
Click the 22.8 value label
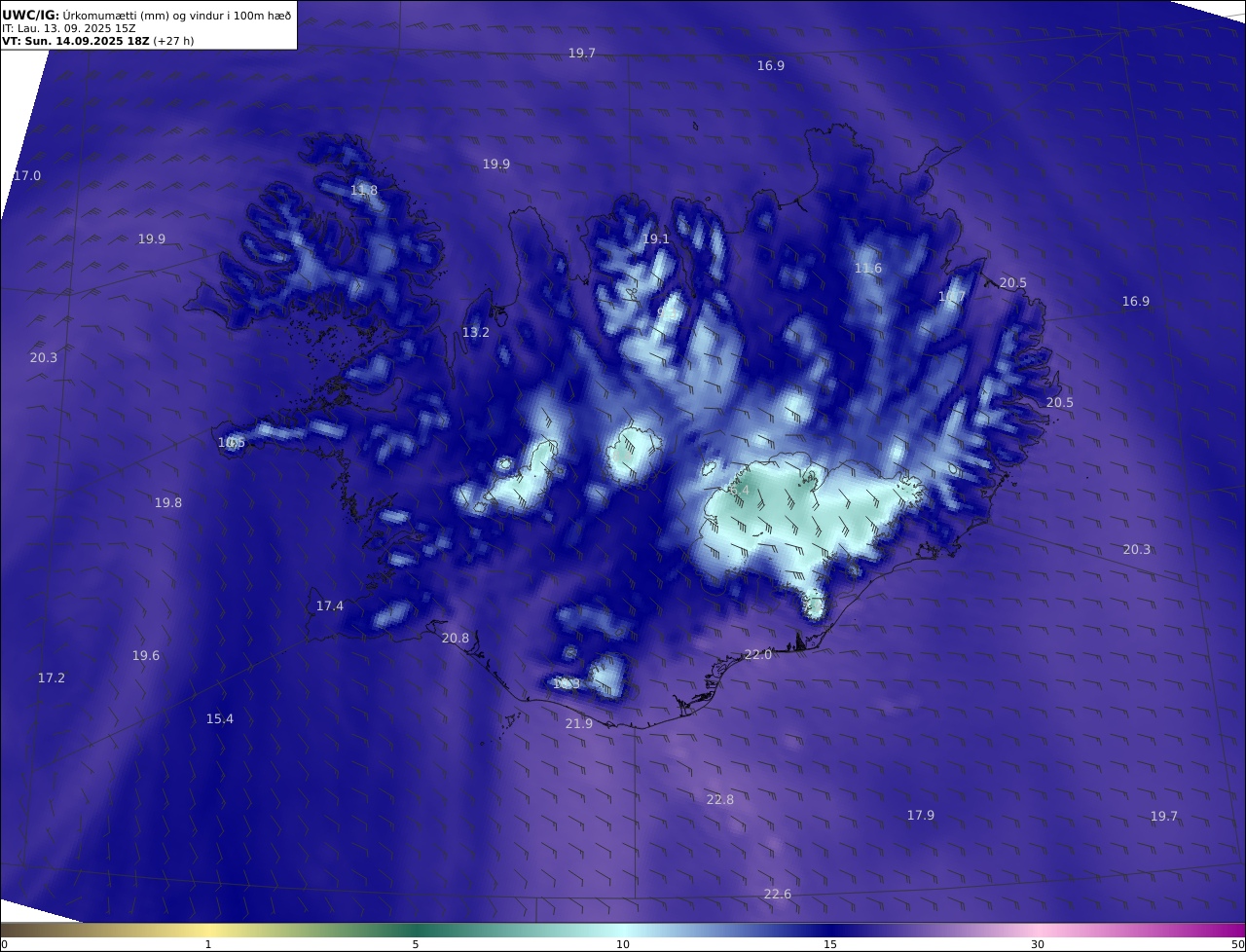click(x=720, y=800)
